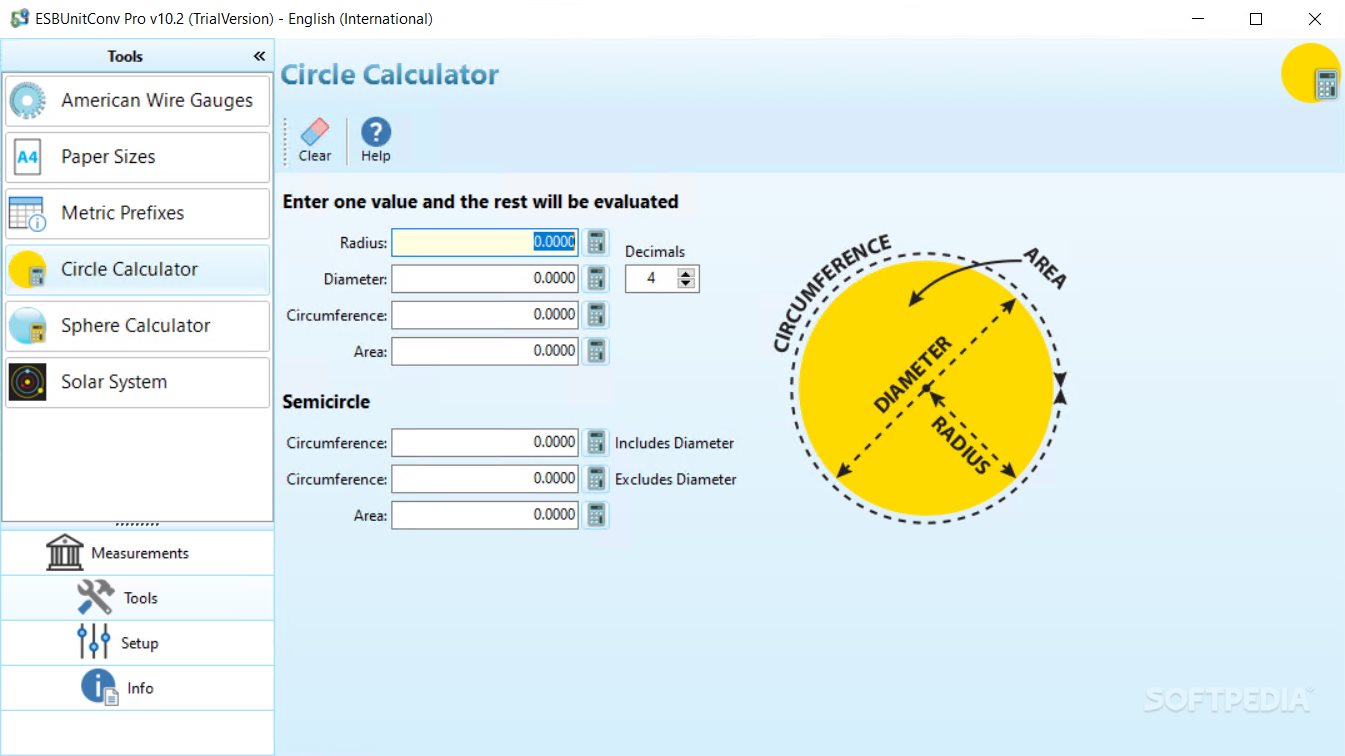Viewport: 1345px width, 756px height.
Task: Select Circle Calculator in Tools list
Action: (137, 269)
